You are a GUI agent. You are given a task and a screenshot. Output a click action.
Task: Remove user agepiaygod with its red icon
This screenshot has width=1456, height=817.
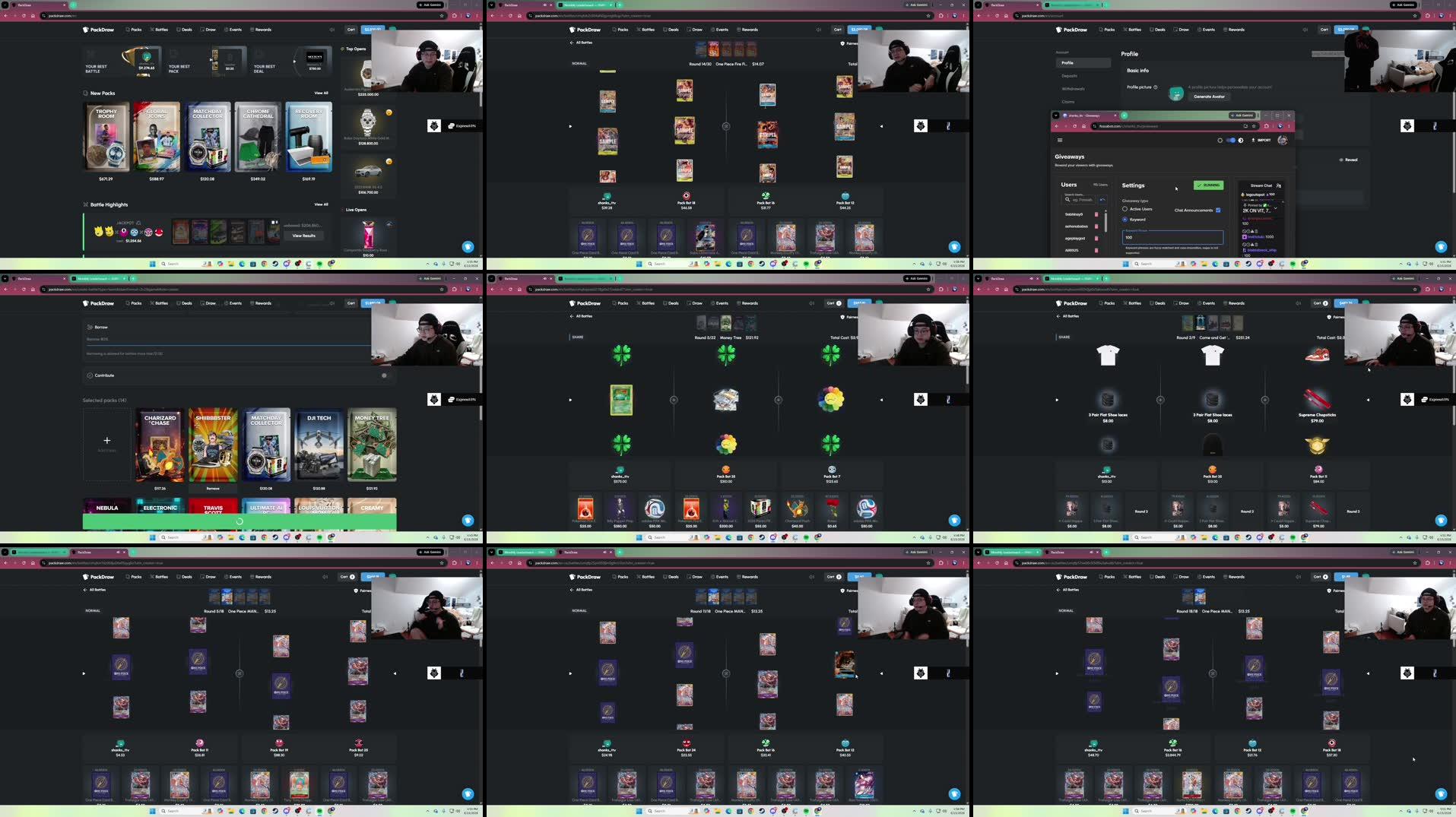coord(1096,238)
